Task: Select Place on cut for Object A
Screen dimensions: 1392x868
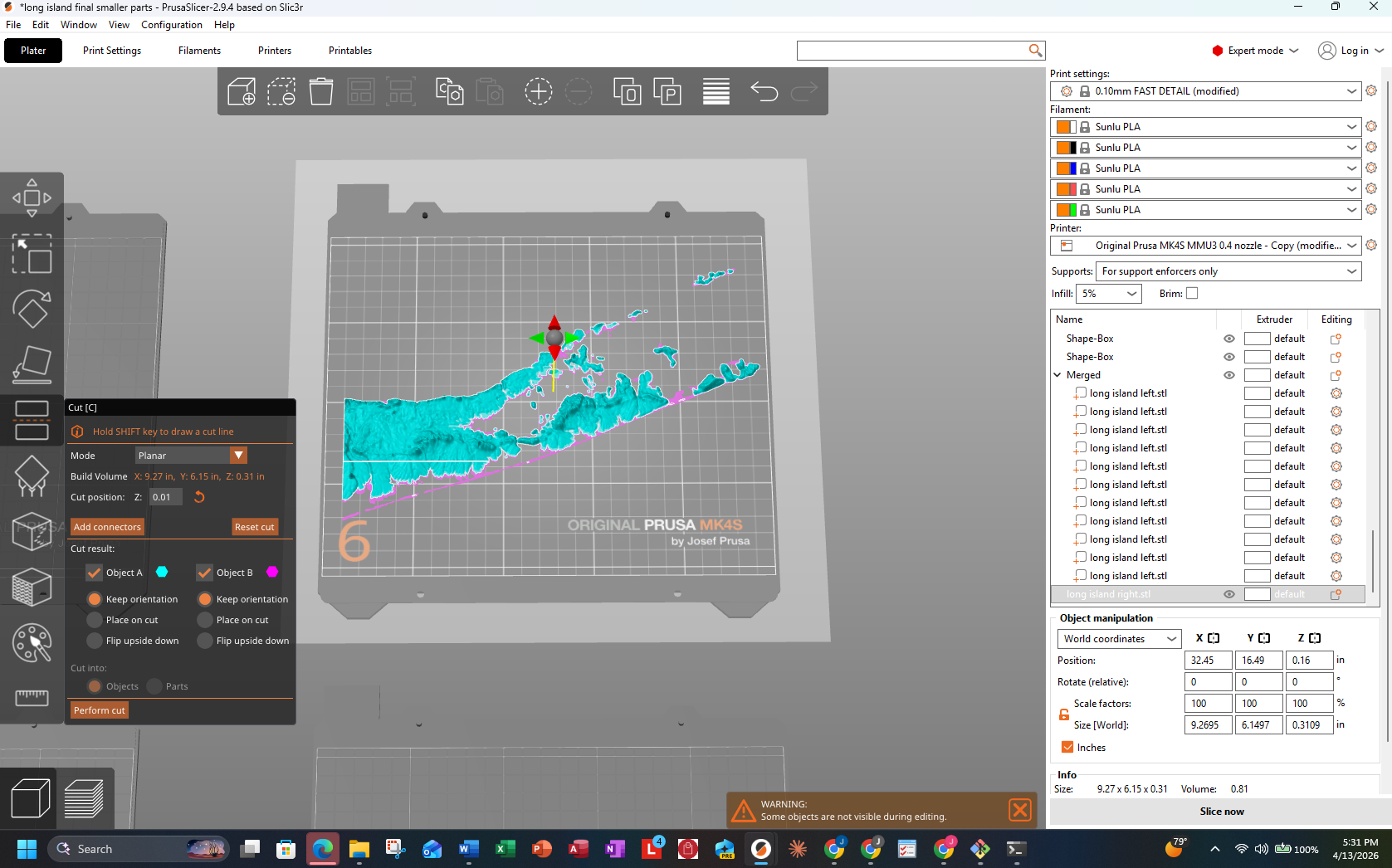Action: (x=95, y=620)
